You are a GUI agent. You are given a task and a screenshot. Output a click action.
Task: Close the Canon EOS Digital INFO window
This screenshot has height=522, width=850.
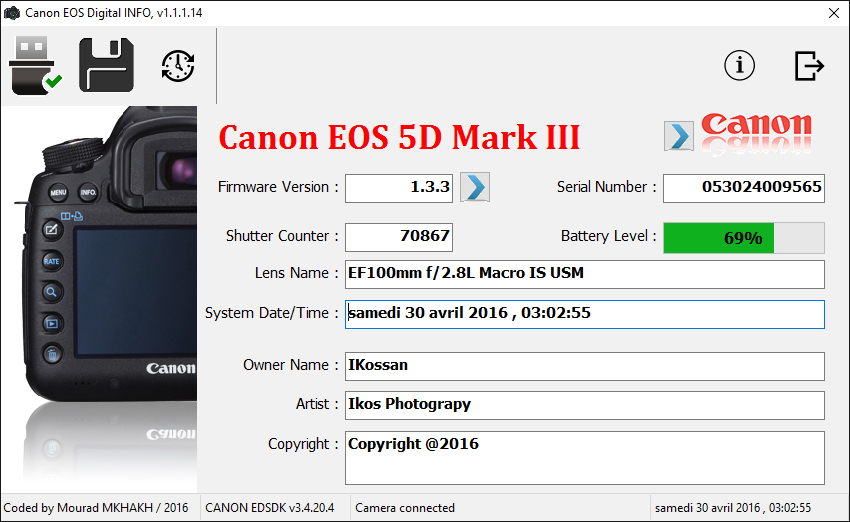click(x=834, y=13)
